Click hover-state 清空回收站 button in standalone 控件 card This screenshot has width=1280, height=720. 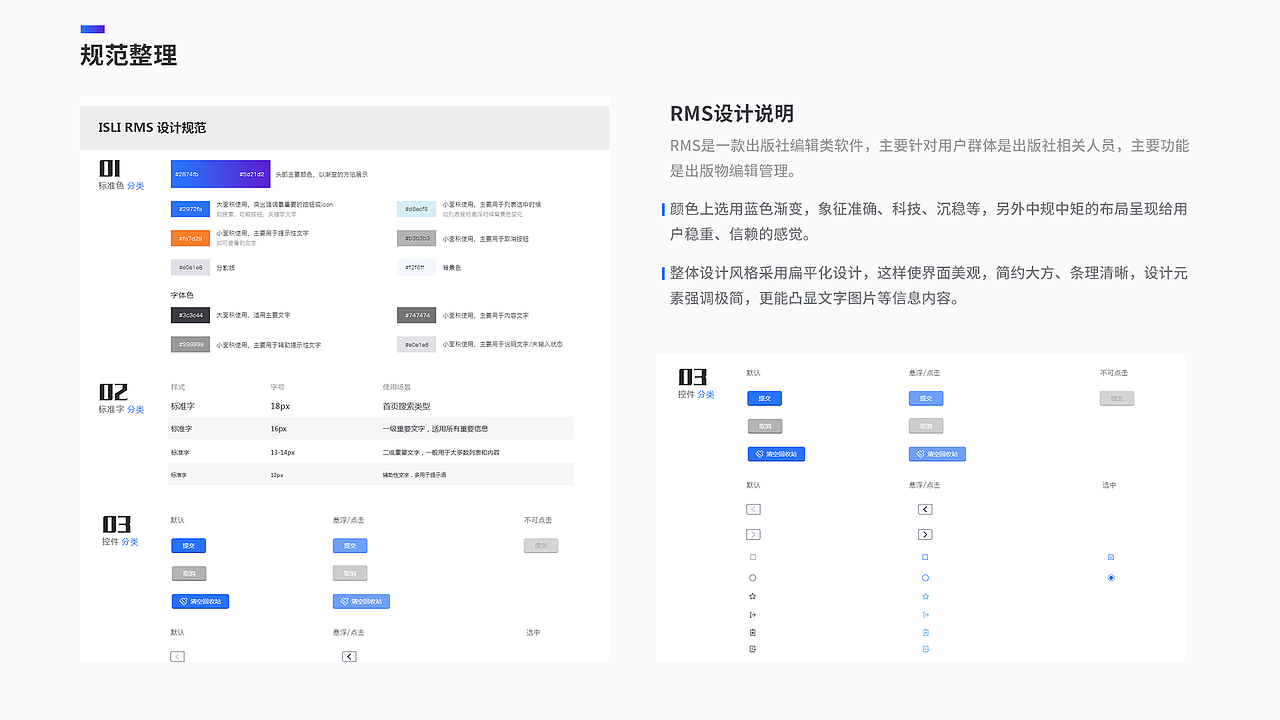[937, 454]
